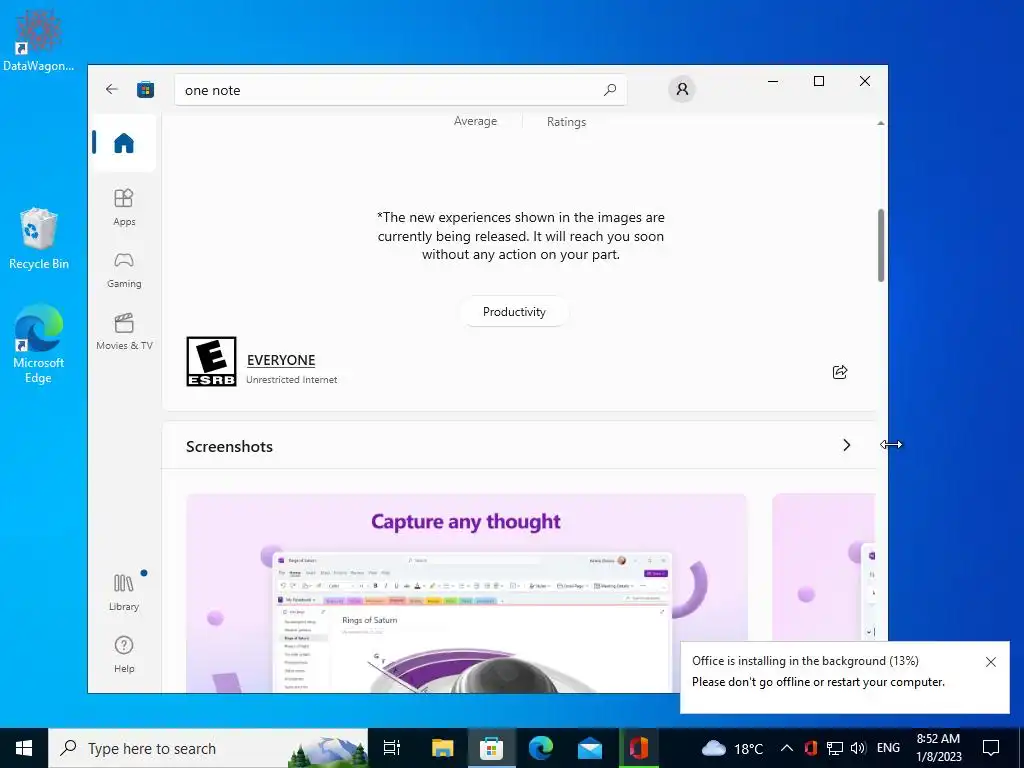Image resolution: width=1024 pixels, height=768 pixels.
Task: Click the 'Ratings' label
Action: pyautogui.click(x=566, y=121)
